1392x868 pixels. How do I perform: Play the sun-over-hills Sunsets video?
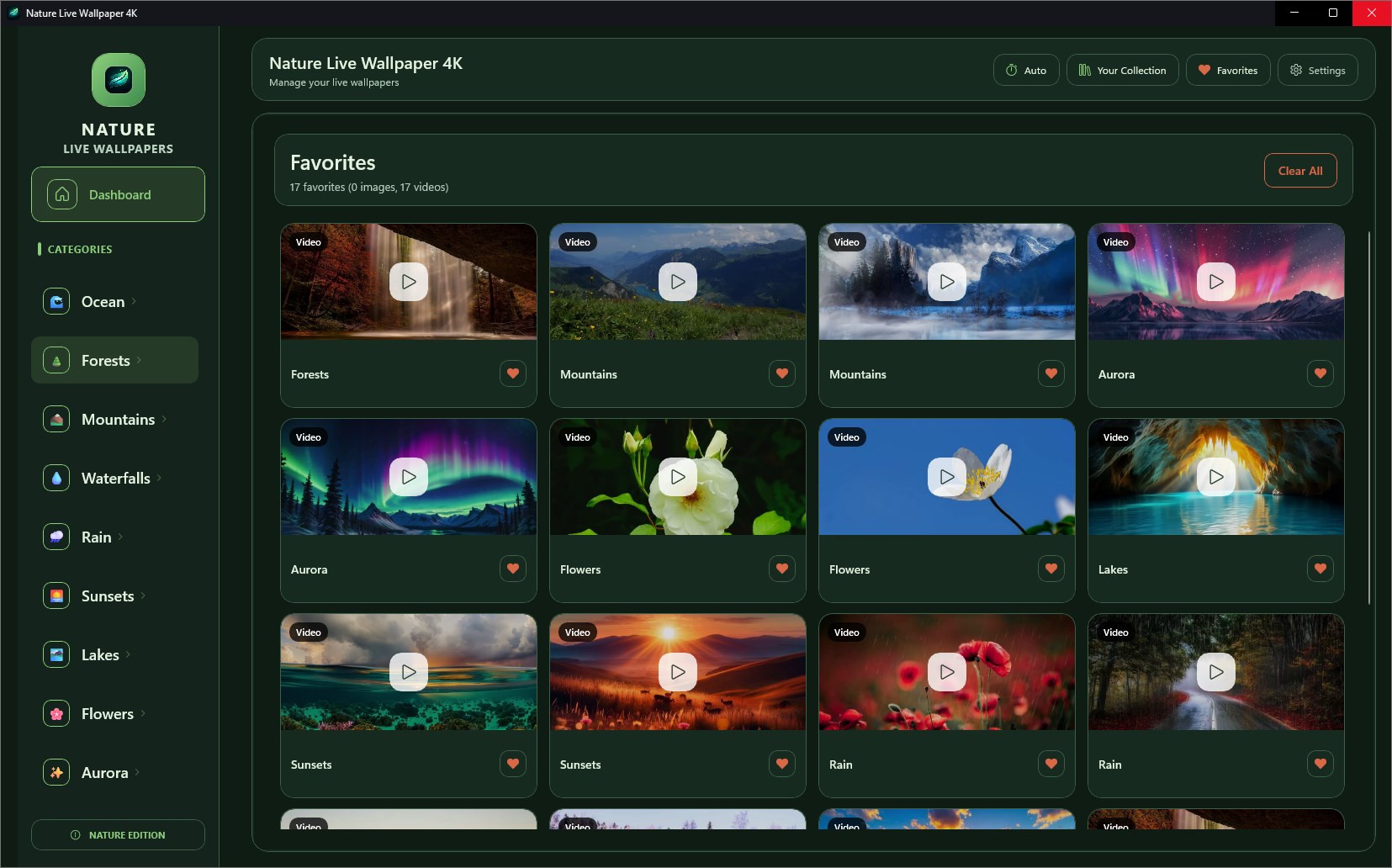coord(678,672)
